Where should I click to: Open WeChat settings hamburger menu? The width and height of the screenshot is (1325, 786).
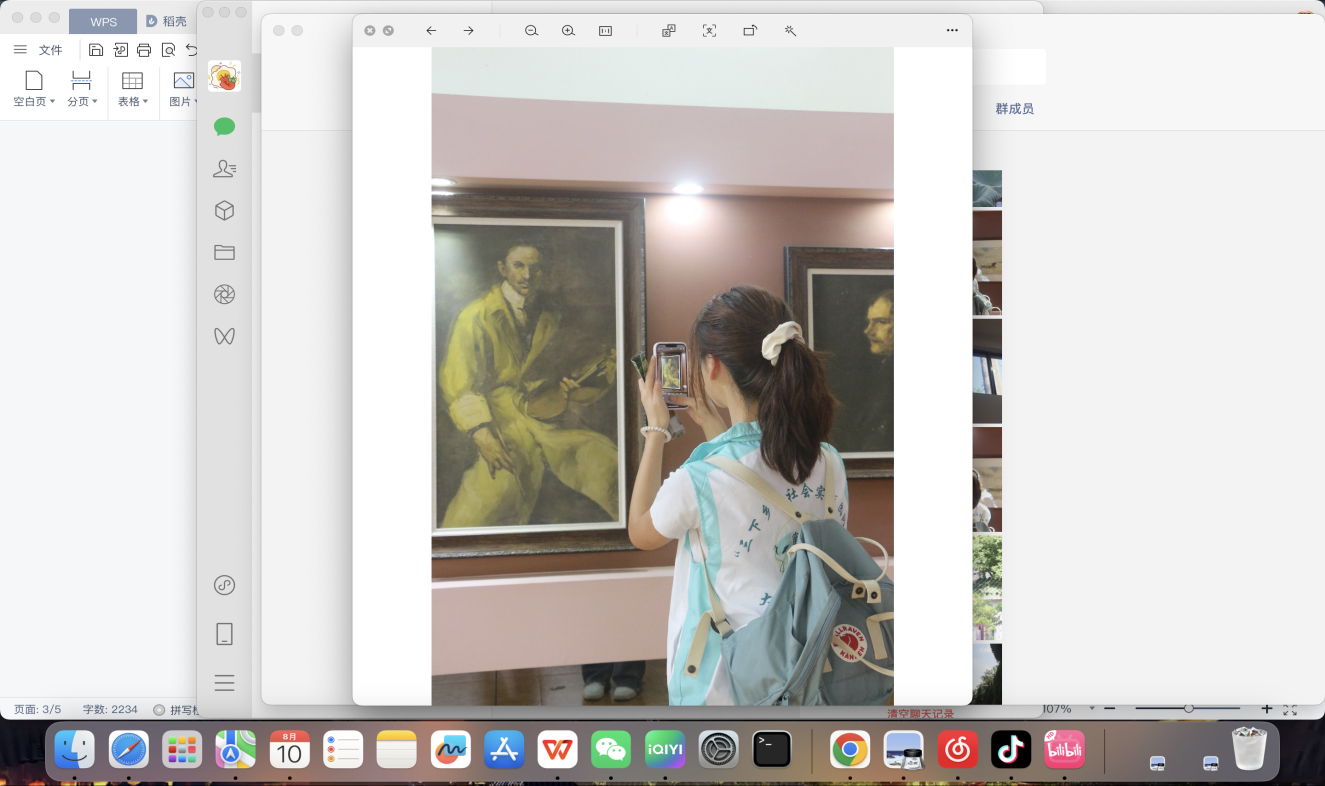point(224,683)
